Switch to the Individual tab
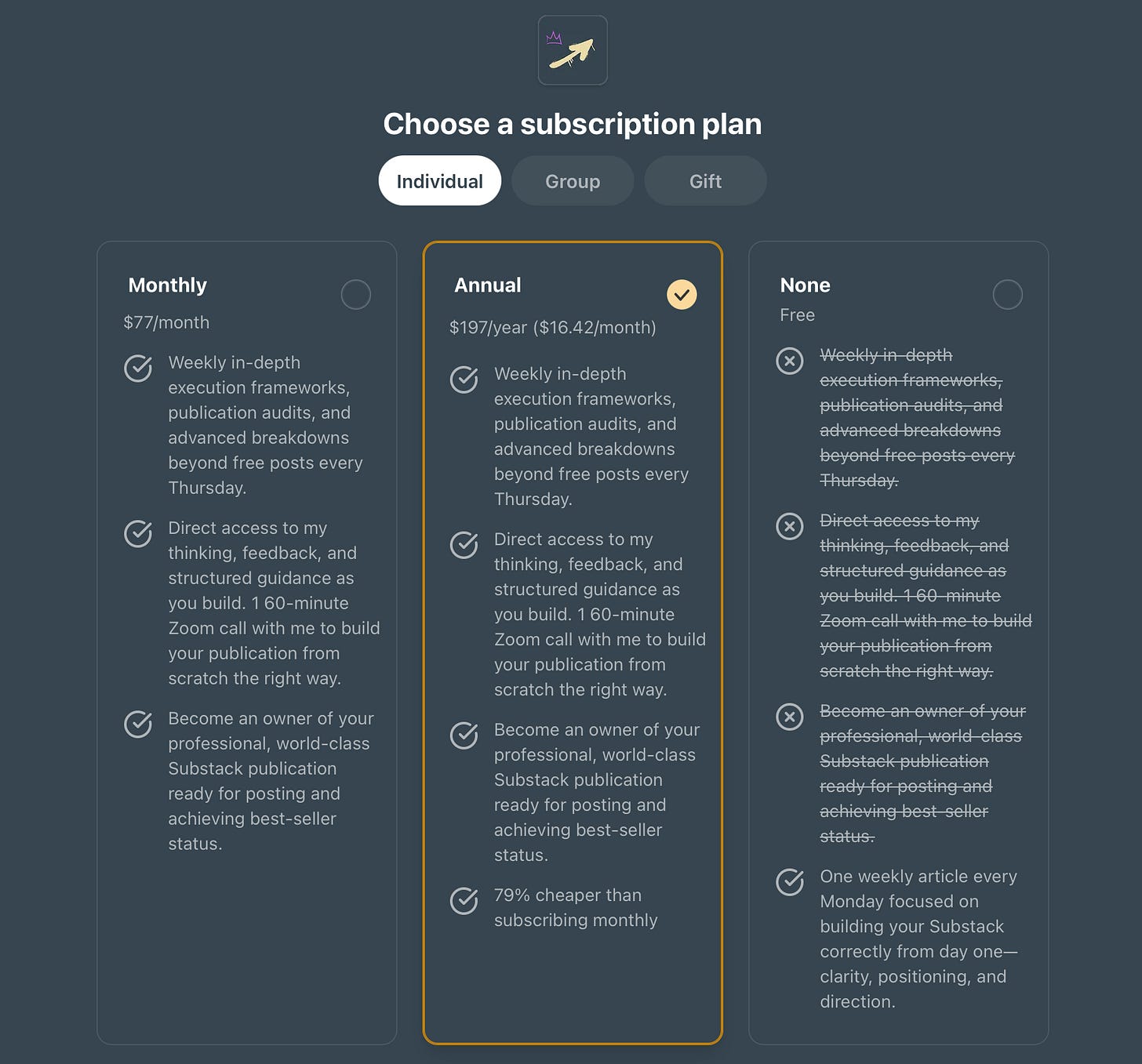 (x=440, y=181)
